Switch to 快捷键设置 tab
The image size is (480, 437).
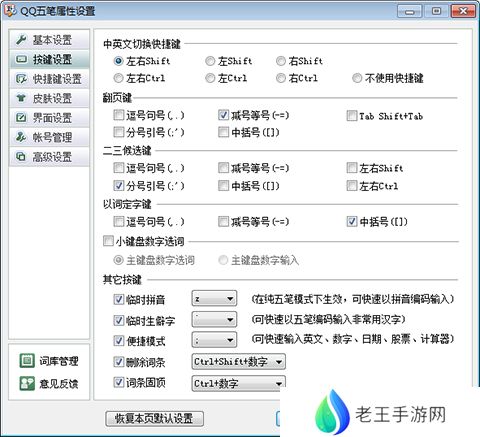point(49,79)
